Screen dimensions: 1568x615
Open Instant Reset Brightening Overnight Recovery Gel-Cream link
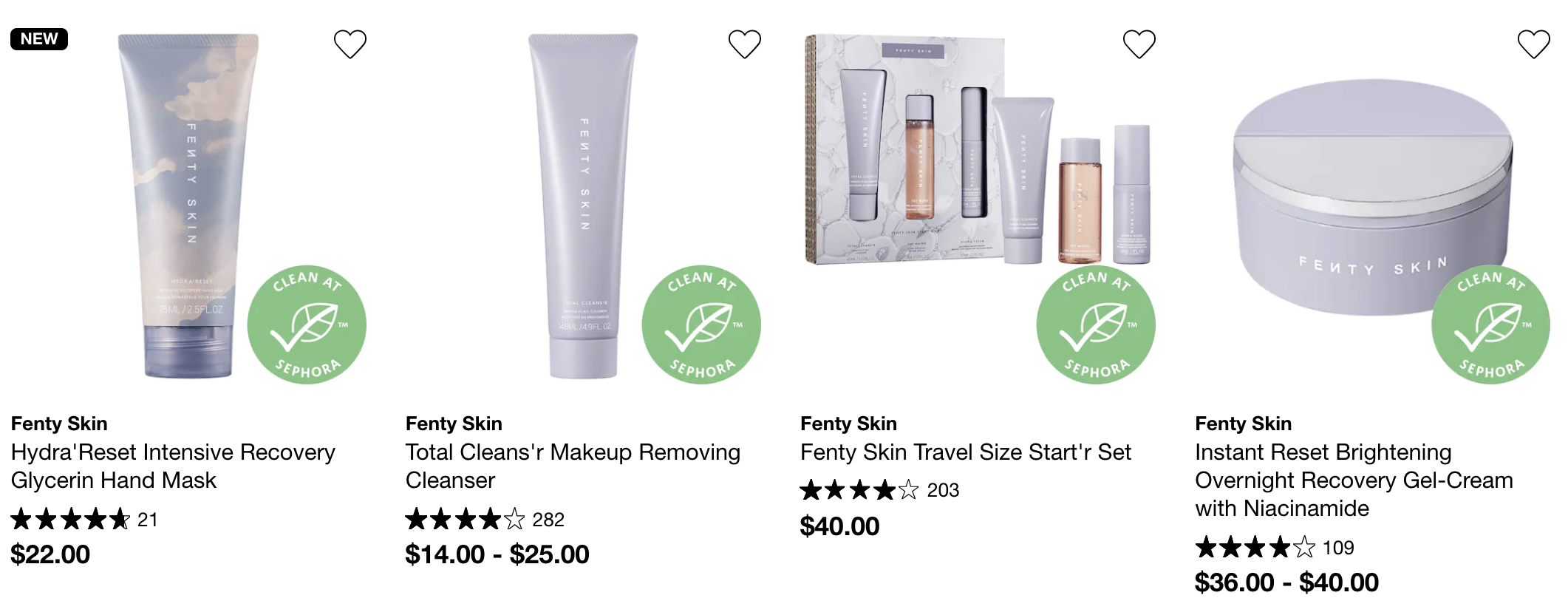pyautogui.click(x=1354, y=480)
